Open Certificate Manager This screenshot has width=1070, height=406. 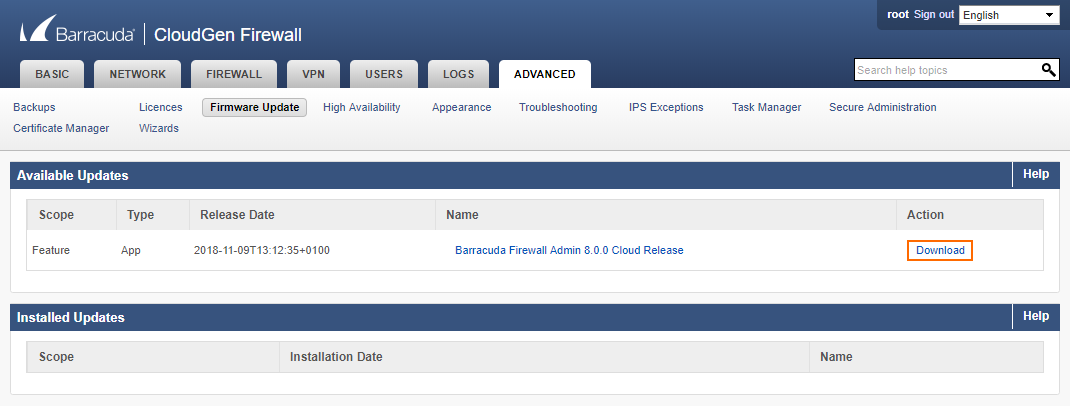[x=61, y=128]
